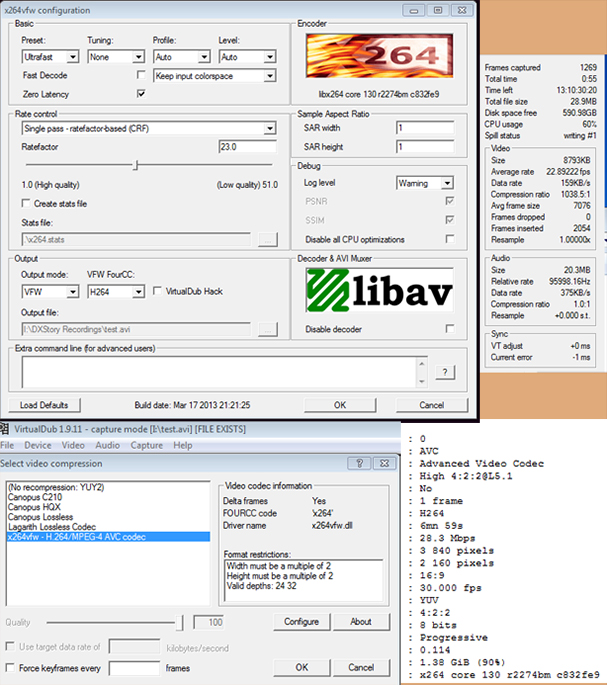This screenshot has height=685, width=607.
Task: Open the Profile dropdown
Action: click(182, 57)
